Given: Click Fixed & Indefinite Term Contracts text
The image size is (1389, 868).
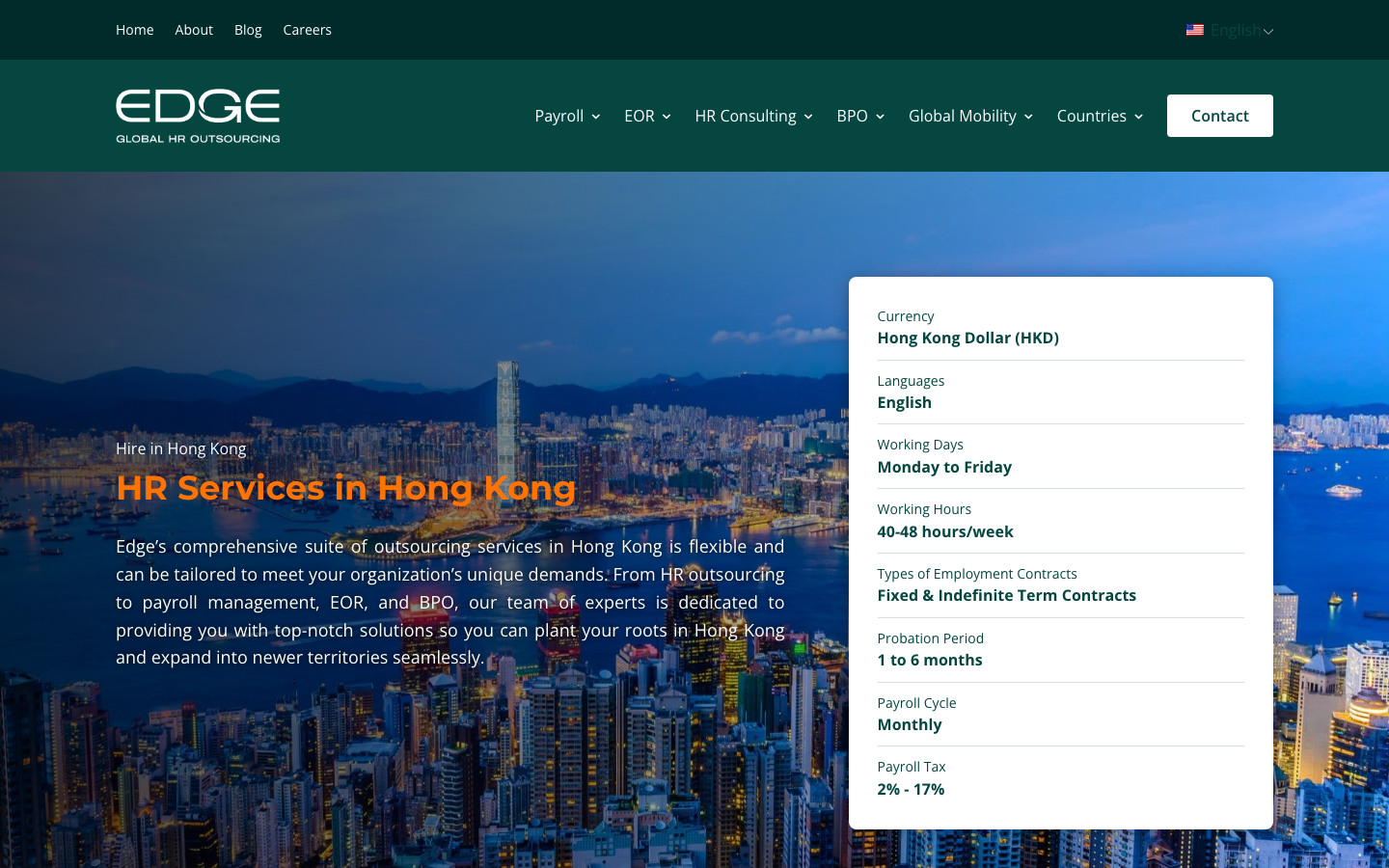Looking at the screenshot, I should 1006,595.
